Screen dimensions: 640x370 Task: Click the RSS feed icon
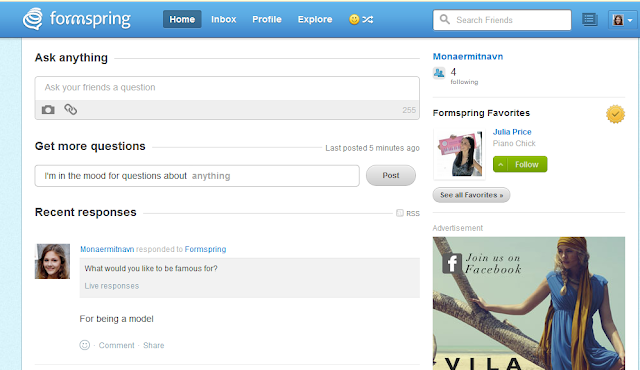(x=400, y=213)
